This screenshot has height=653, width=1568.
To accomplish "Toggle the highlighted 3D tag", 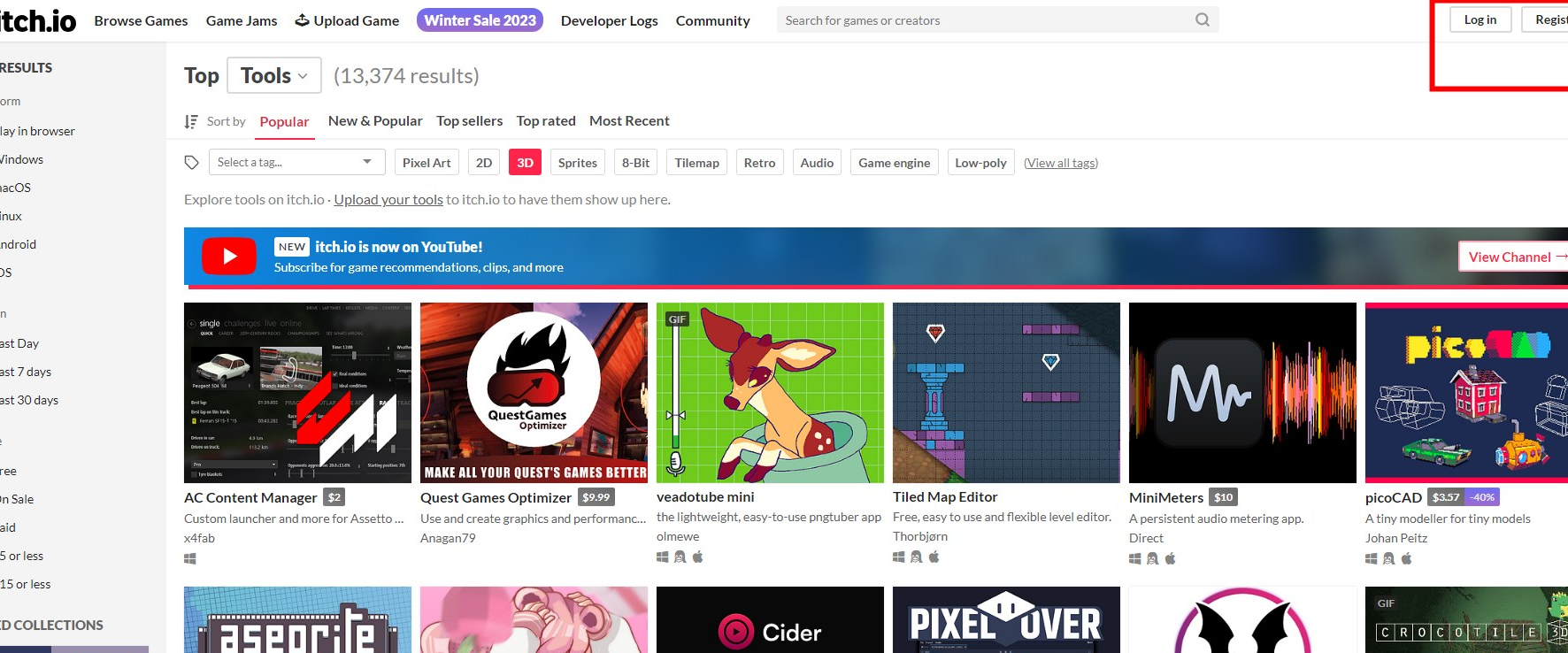I will tap(525, 162).
